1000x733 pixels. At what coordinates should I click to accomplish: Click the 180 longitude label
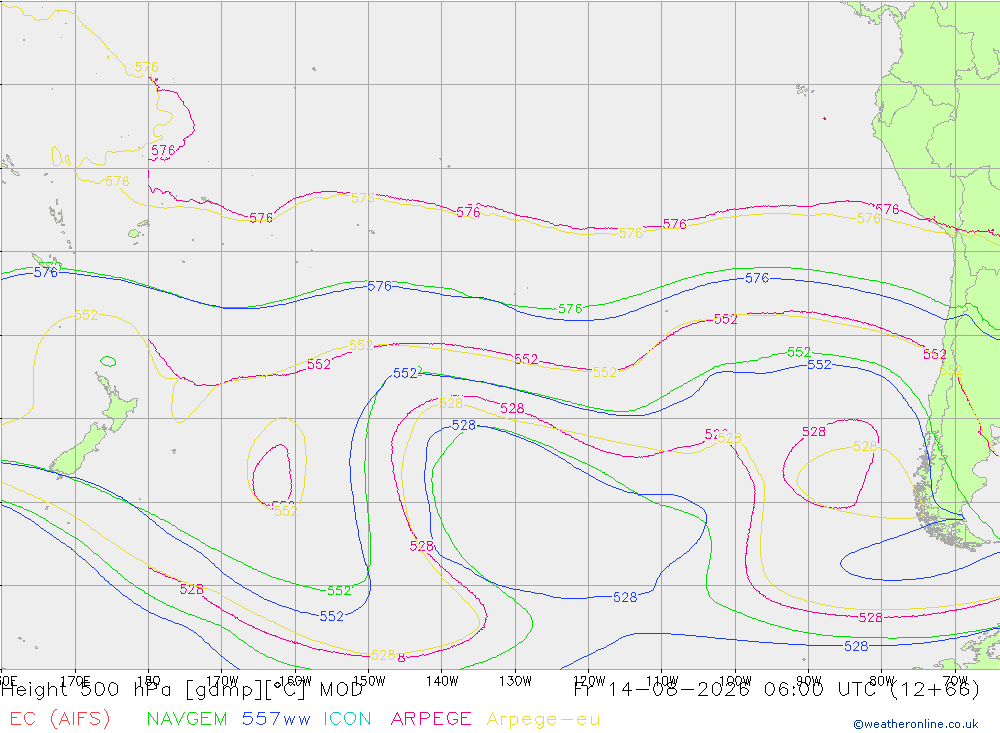coord(149,681)
